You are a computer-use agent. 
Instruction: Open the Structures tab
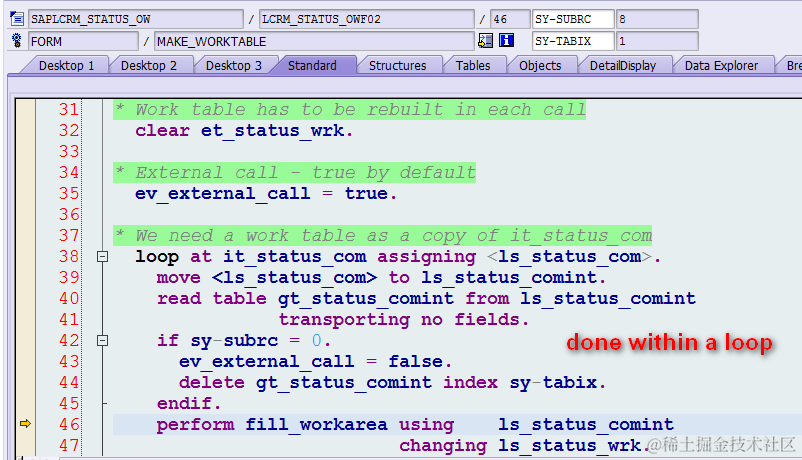pos(397,65)
